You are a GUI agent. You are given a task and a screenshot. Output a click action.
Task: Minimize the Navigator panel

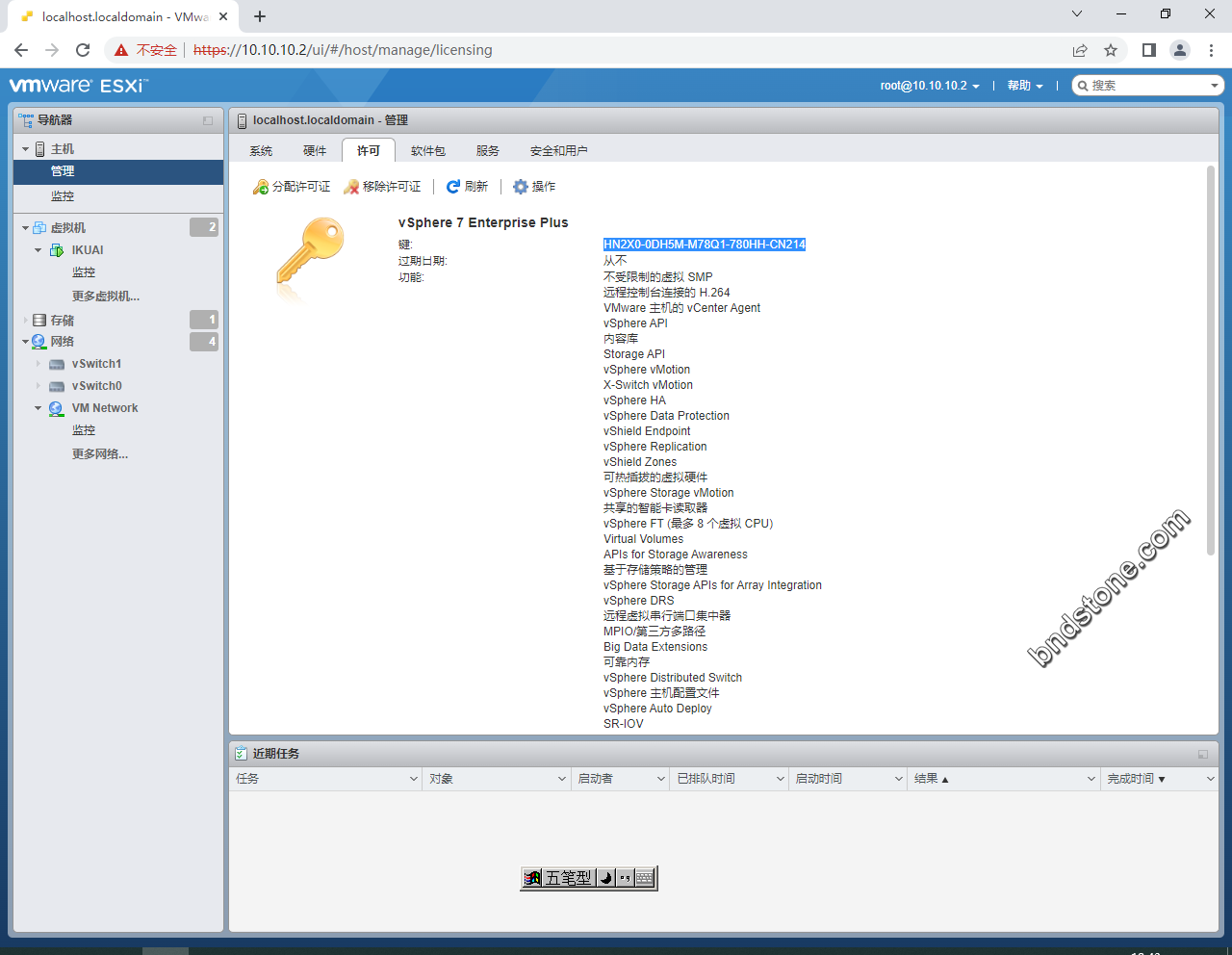click(208, 120)
